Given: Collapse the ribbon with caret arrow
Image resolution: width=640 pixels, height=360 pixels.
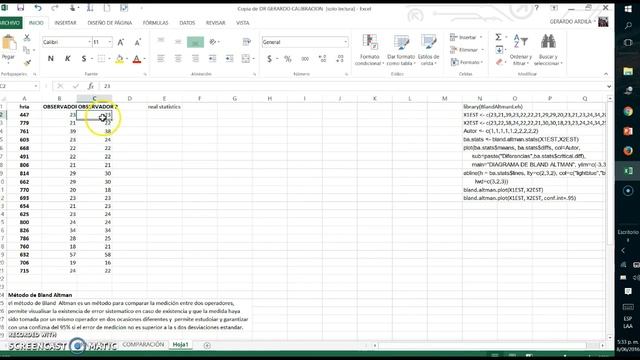Looking at the screenshot, I should [x=606, y=74].
